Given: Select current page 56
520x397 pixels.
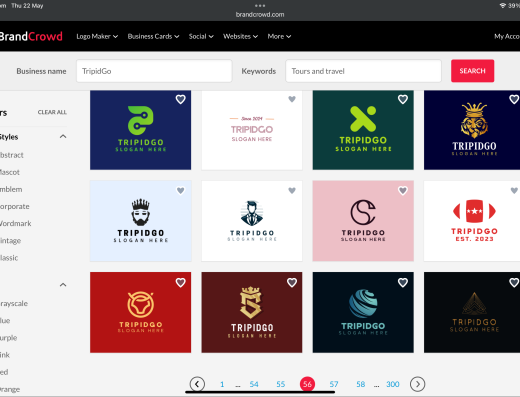Looking at the screenshot, I should [307, 384].
